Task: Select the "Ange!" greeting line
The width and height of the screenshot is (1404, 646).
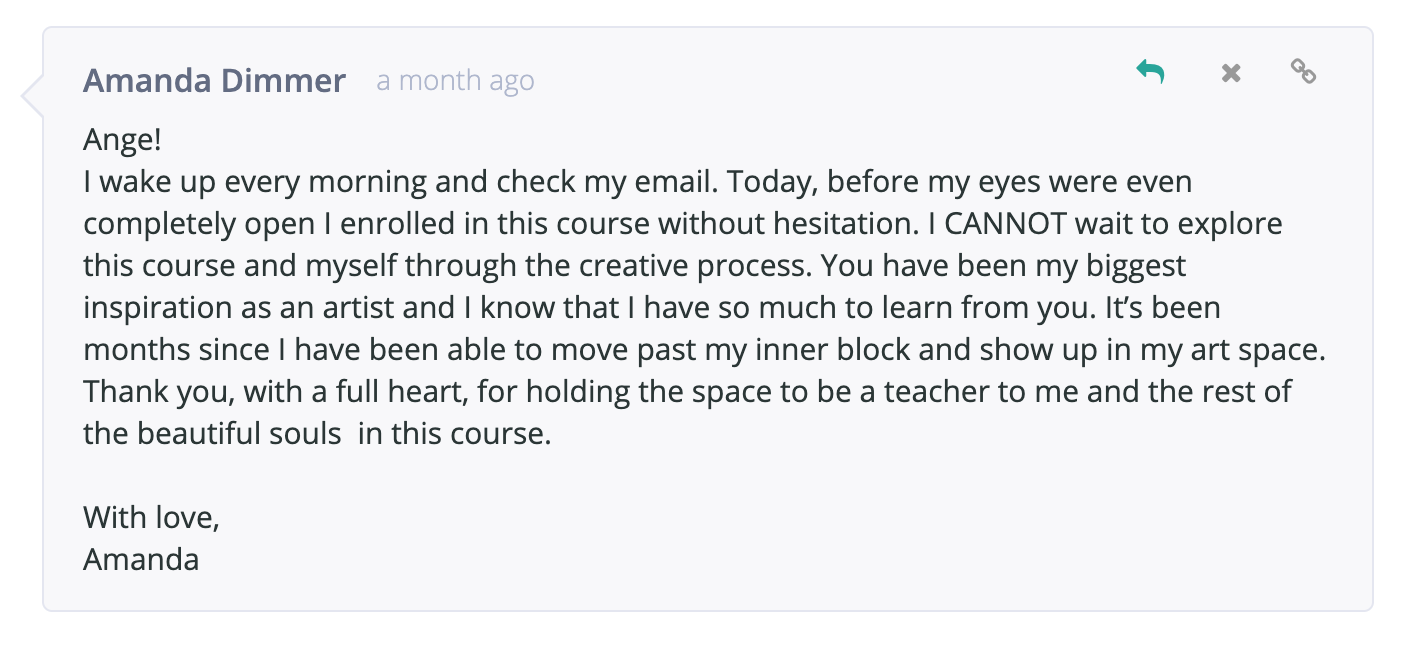Action: pos(122,140)
